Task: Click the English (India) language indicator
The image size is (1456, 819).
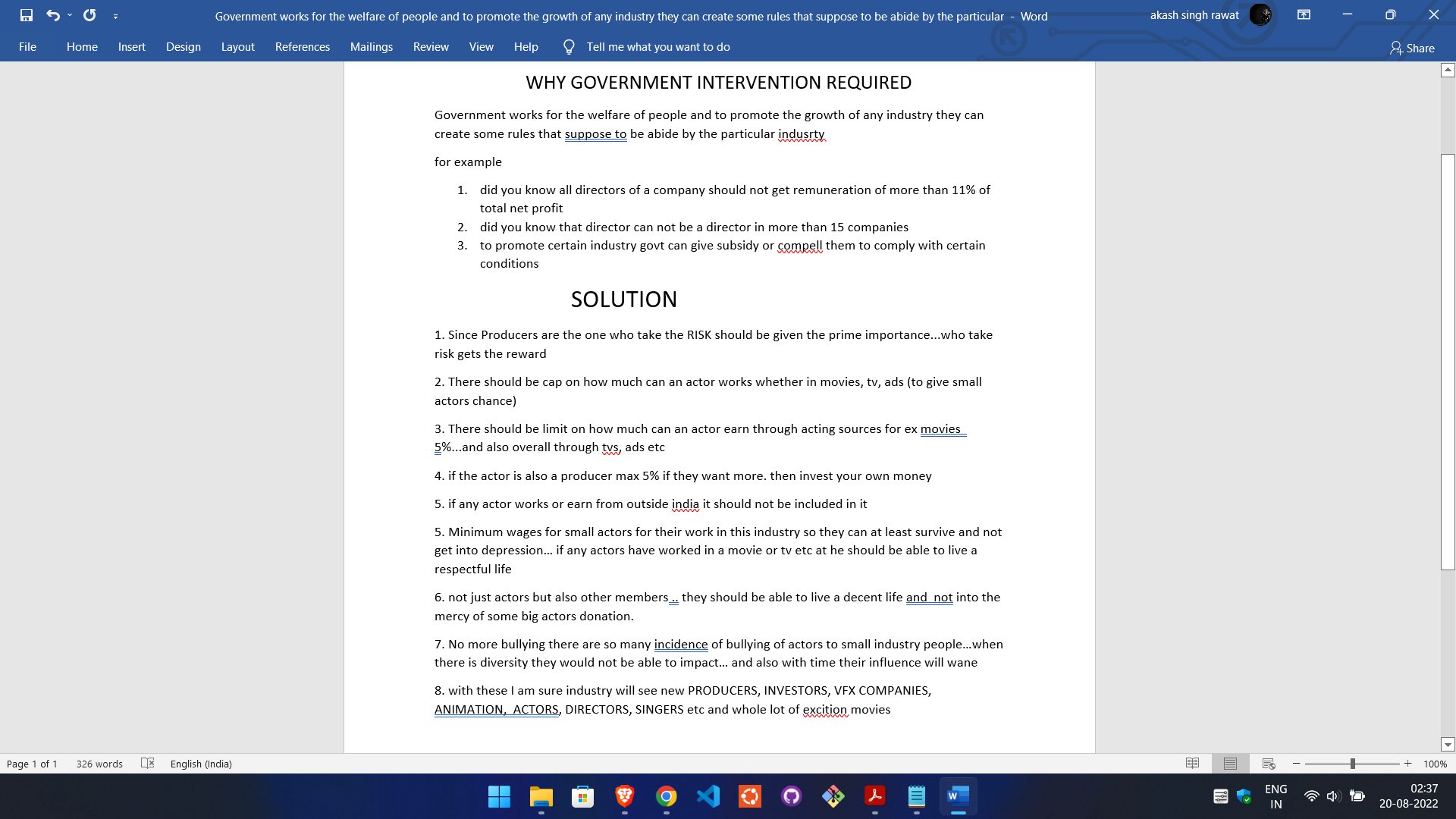Action: pyautogui.click(x=201, y=764)
